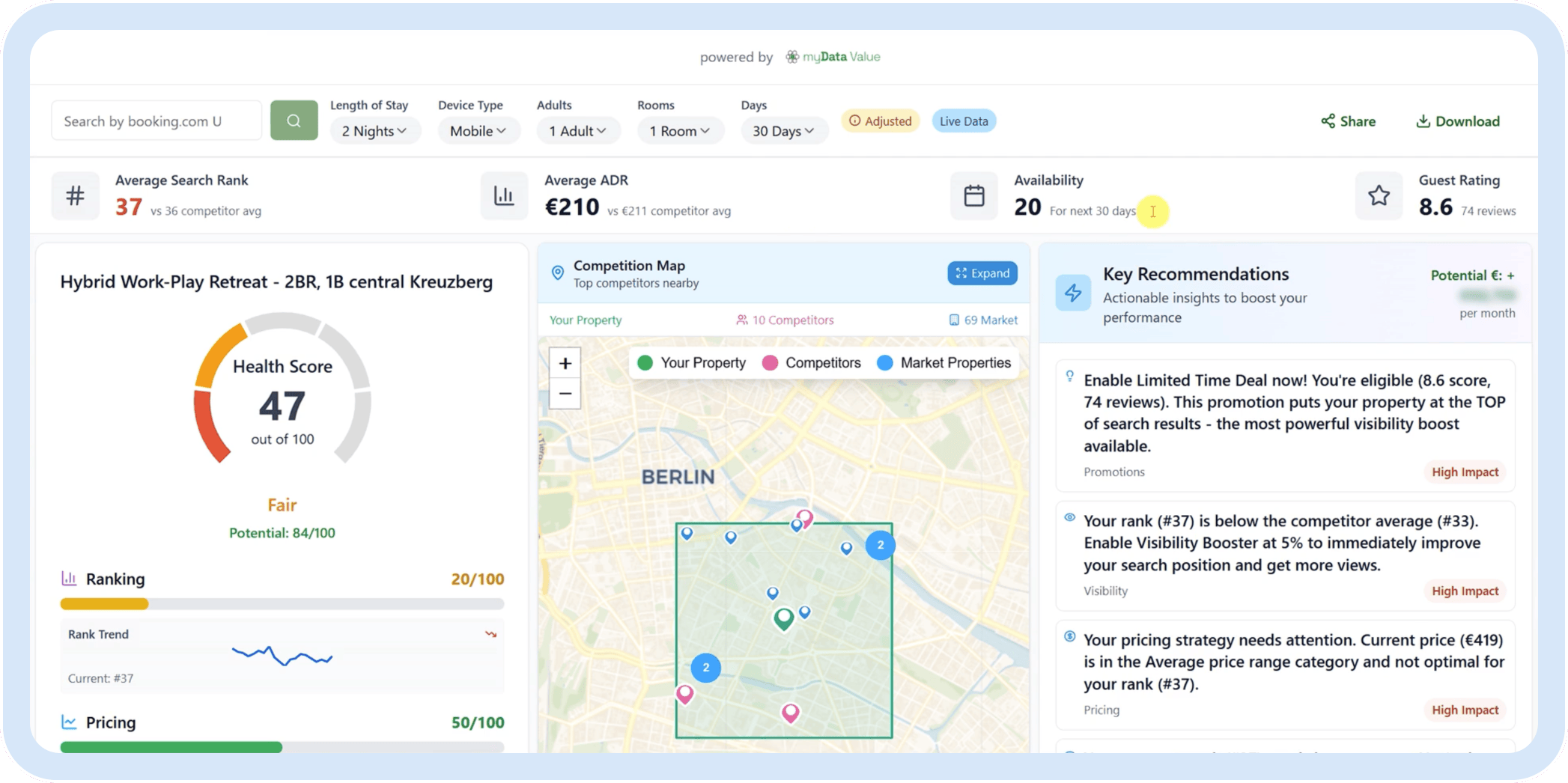The width and height of the screenshot is (1568, 783).
Task: Toggle the Adjusted badge
Action: (881, 121)
